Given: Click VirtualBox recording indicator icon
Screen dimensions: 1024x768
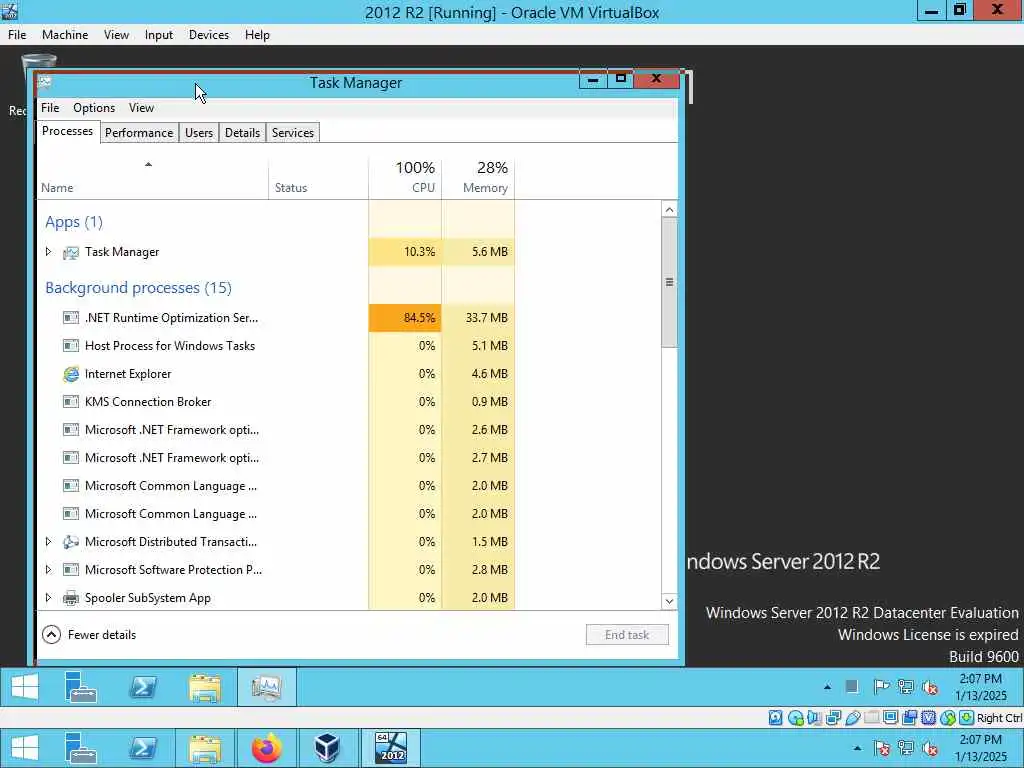Looking at the screenshot, I should click(x=909, y=718).
